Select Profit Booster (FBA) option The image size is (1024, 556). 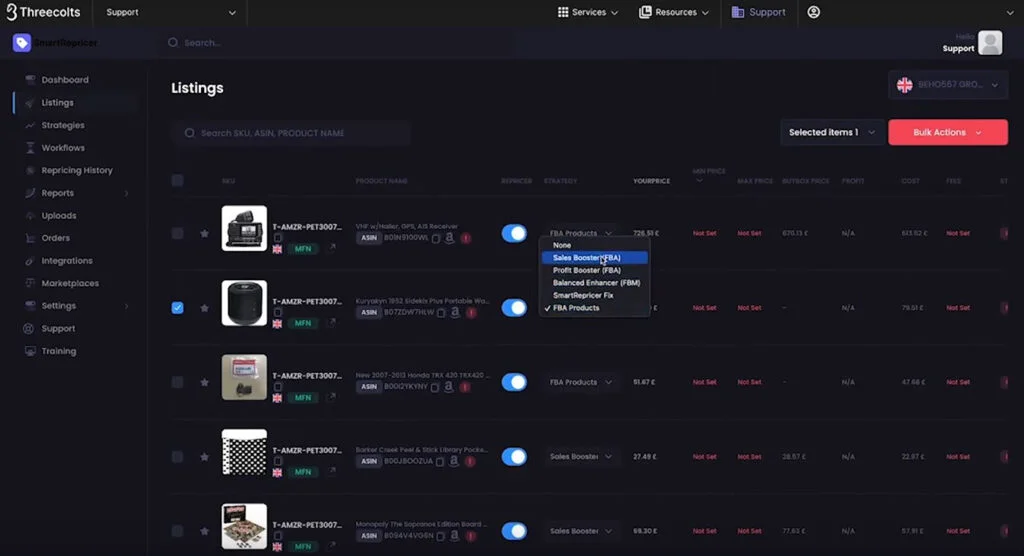pyautogui.click(x=587, y=270)
